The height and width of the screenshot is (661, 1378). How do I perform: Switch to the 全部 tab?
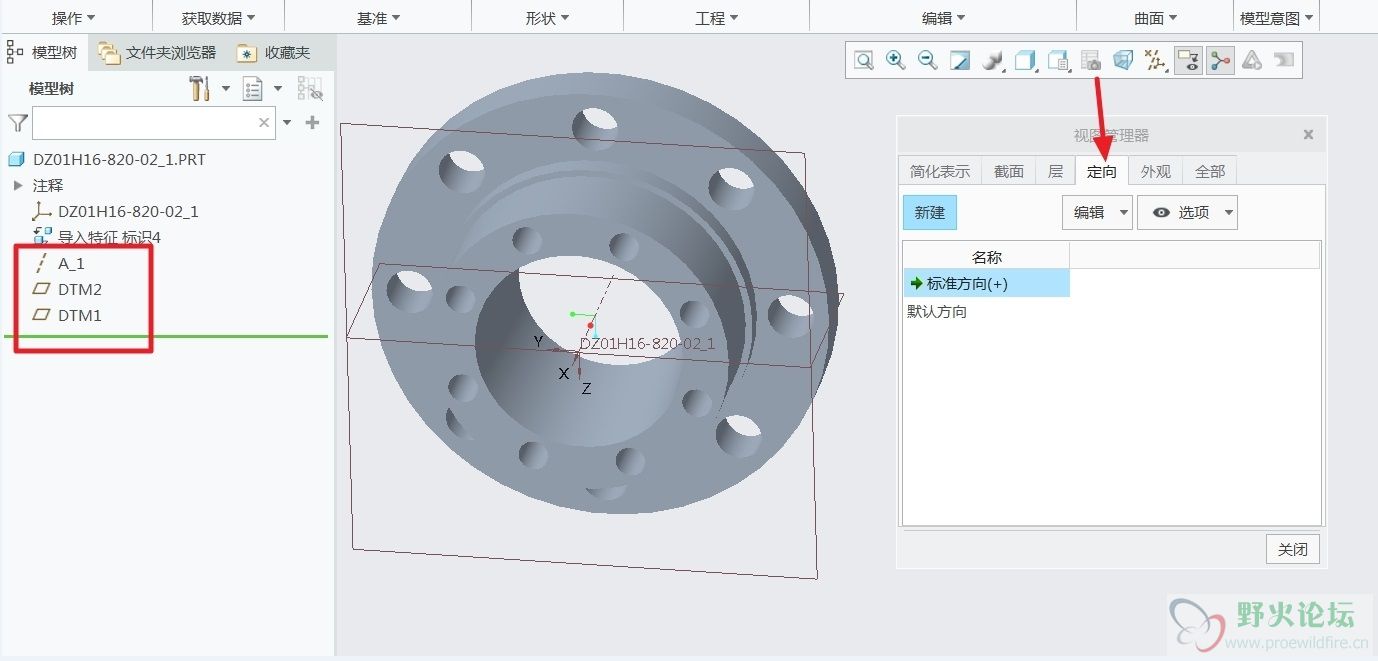pos(1210,171)
